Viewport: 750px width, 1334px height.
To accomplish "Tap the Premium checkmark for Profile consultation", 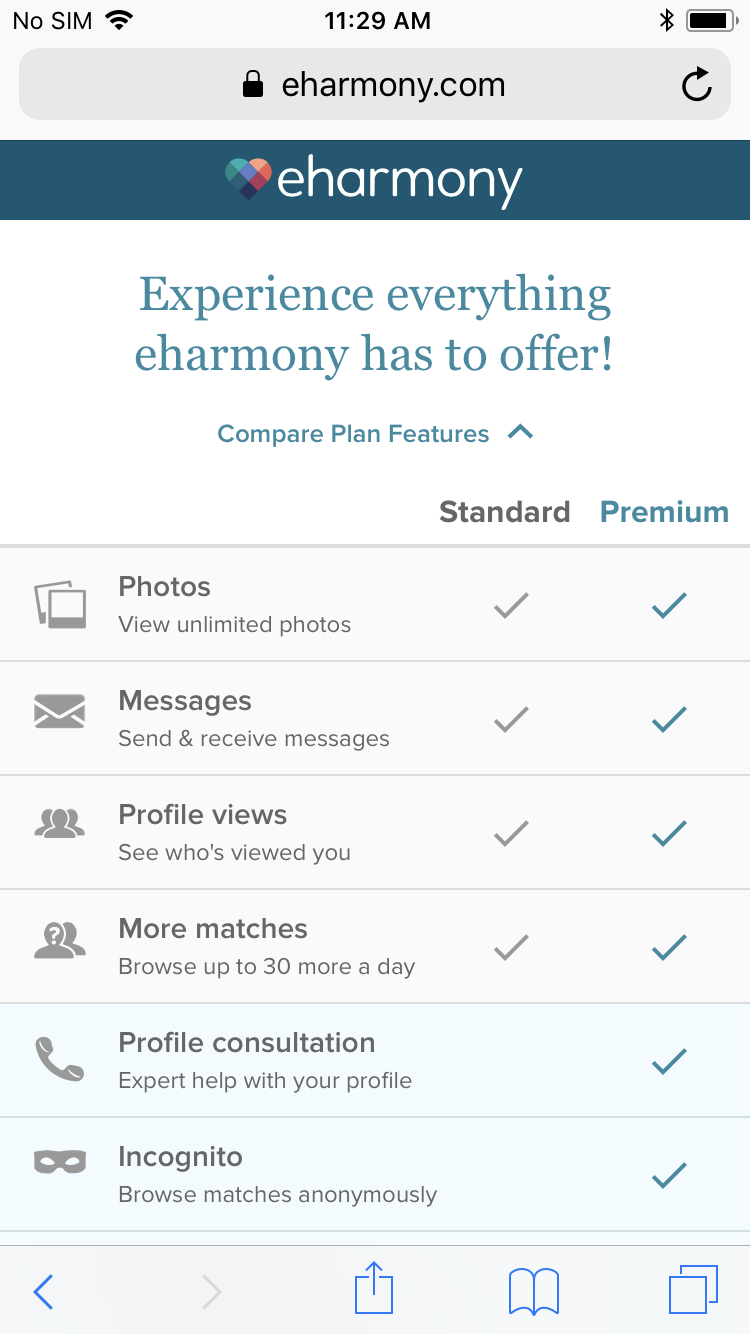I will 669,1061.
